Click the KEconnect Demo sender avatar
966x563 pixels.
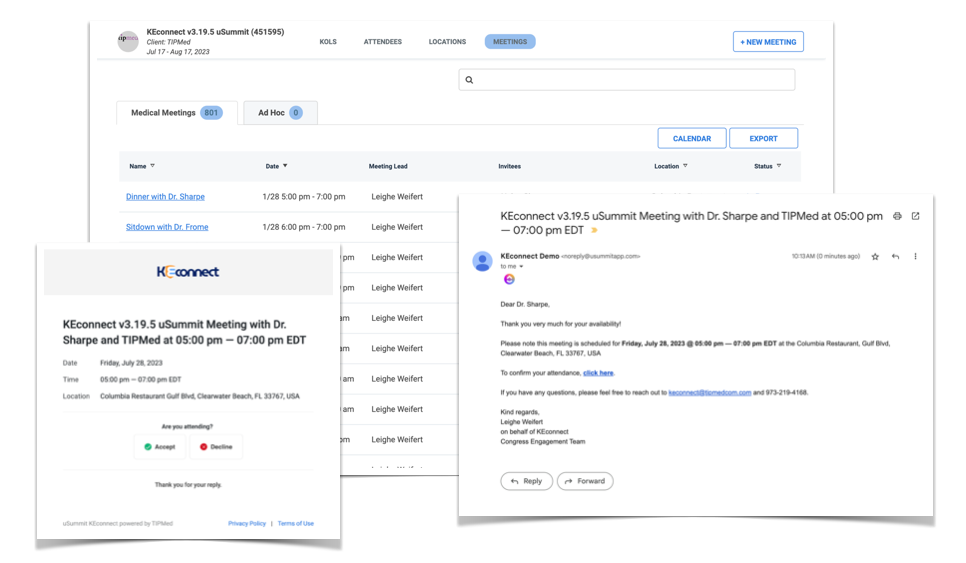[x=482, y=261]
